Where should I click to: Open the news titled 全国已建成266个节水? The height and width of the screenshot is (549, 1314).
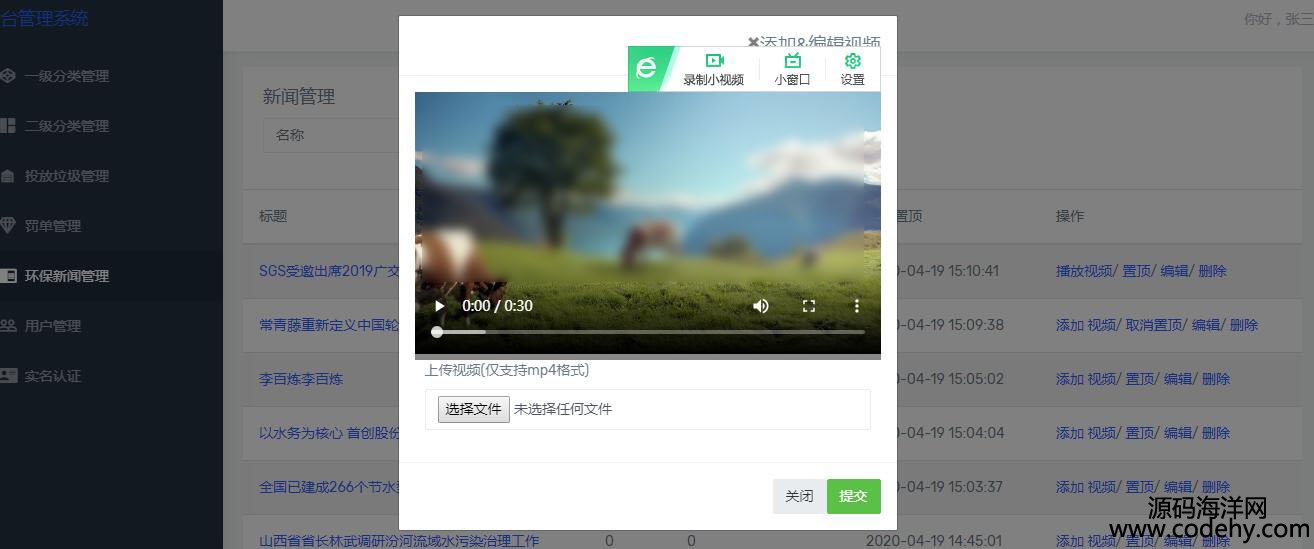coord(329,487)
